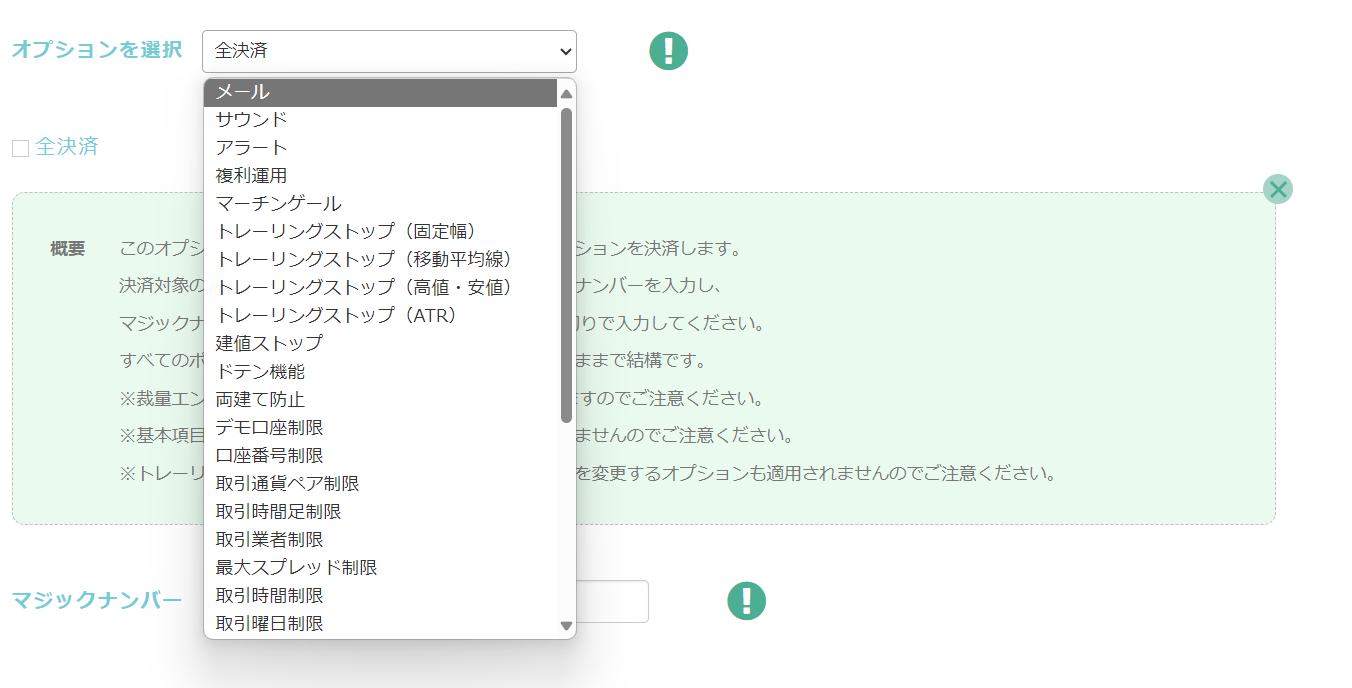Select 複利運用 from the list
The image size is (1352, 688).
click(380, 176)
